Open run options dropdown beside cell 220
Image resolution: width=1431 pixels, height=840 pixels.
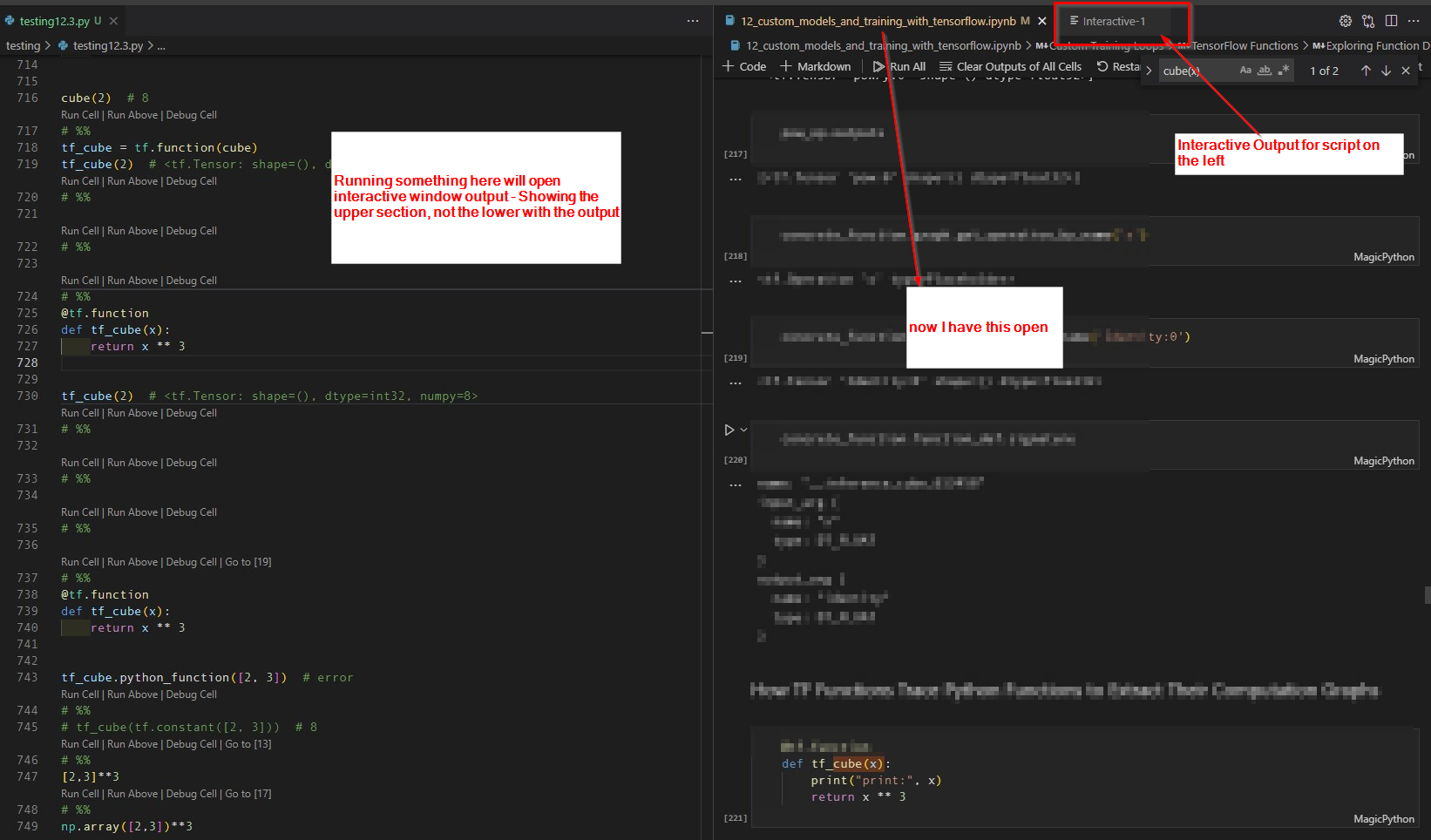(x=743, y=430)
